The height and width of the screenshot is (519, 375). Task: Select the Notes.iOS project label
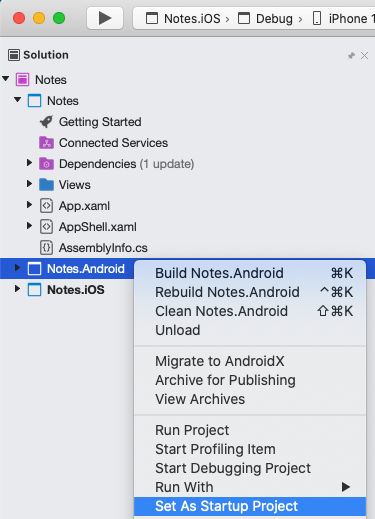76,289
